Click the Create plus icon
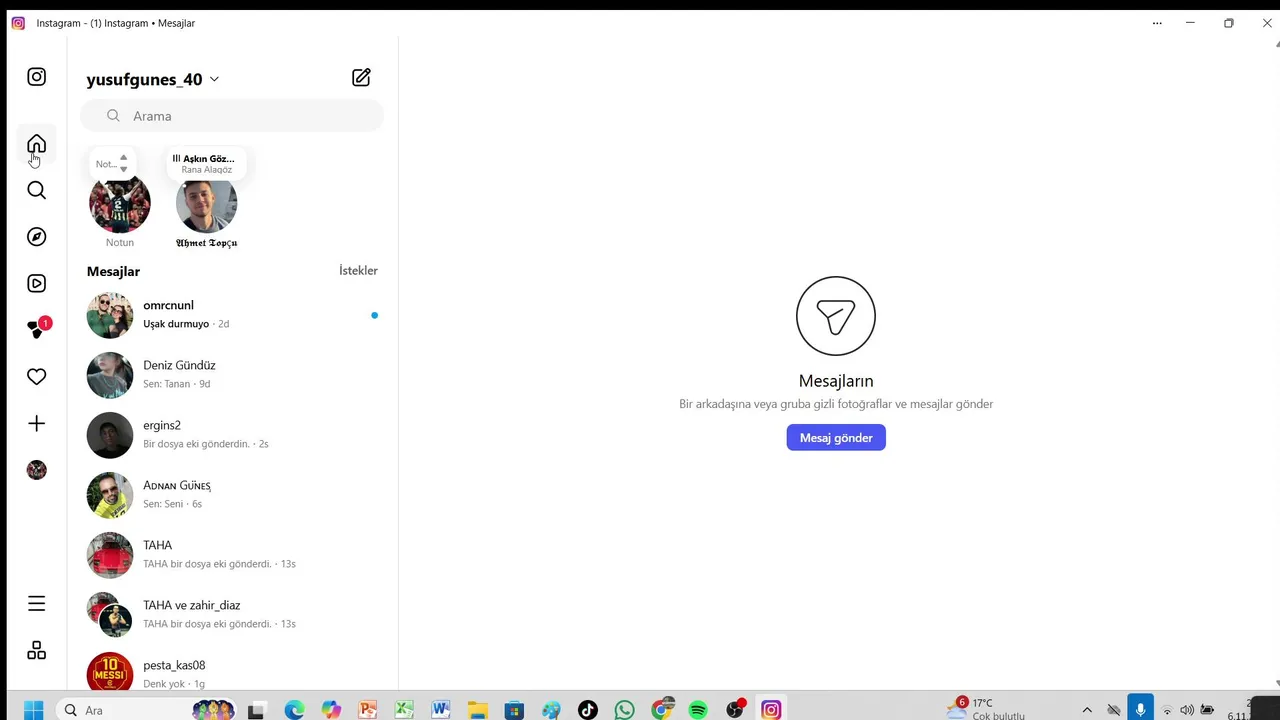 click(x=37, y=424)
